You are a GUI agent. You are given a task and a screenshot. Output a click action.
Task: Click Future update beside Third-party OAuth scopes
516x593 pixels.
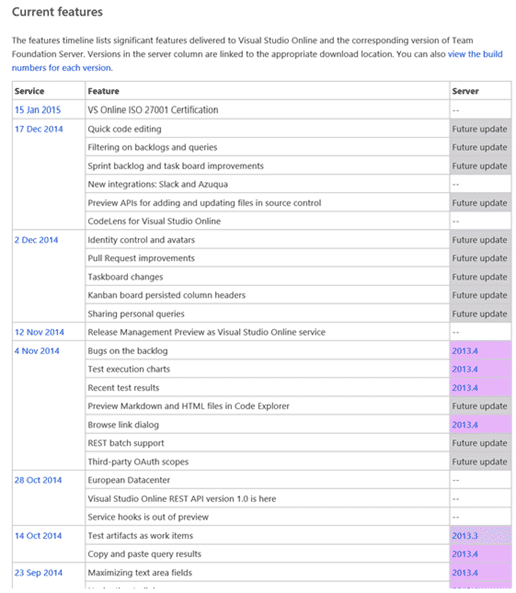(479, 462)
